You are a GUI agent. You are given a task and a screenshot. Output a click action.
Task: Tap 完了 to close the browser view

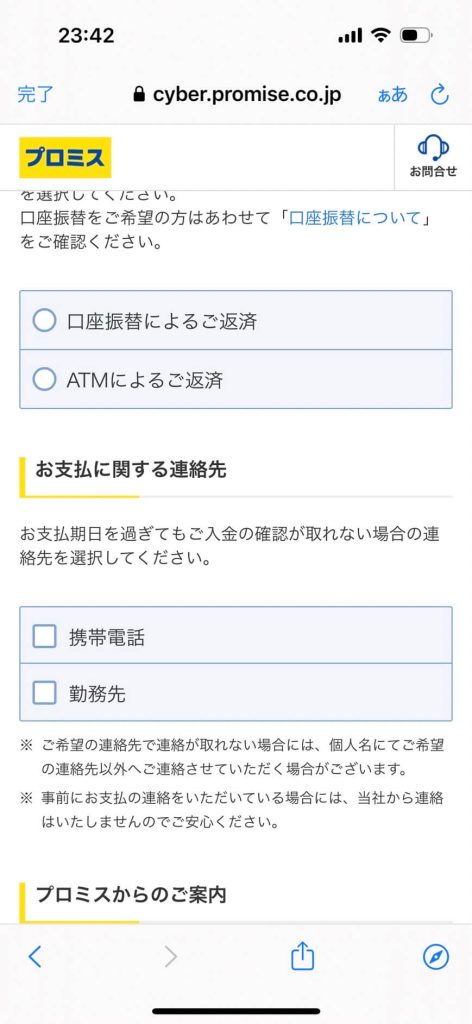coord(35,95)
